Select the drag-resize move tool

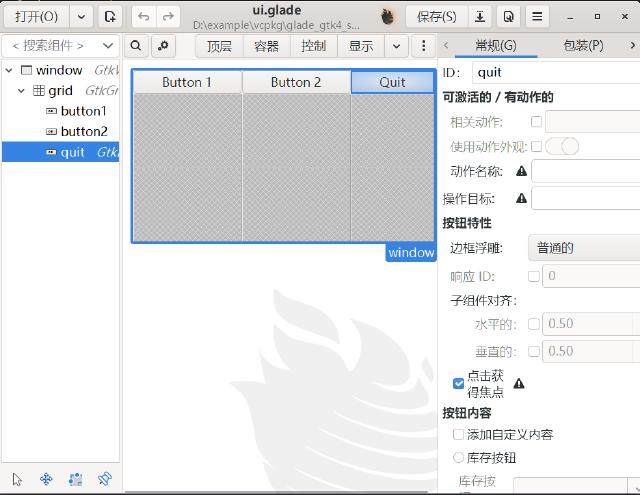coord(46,479)
